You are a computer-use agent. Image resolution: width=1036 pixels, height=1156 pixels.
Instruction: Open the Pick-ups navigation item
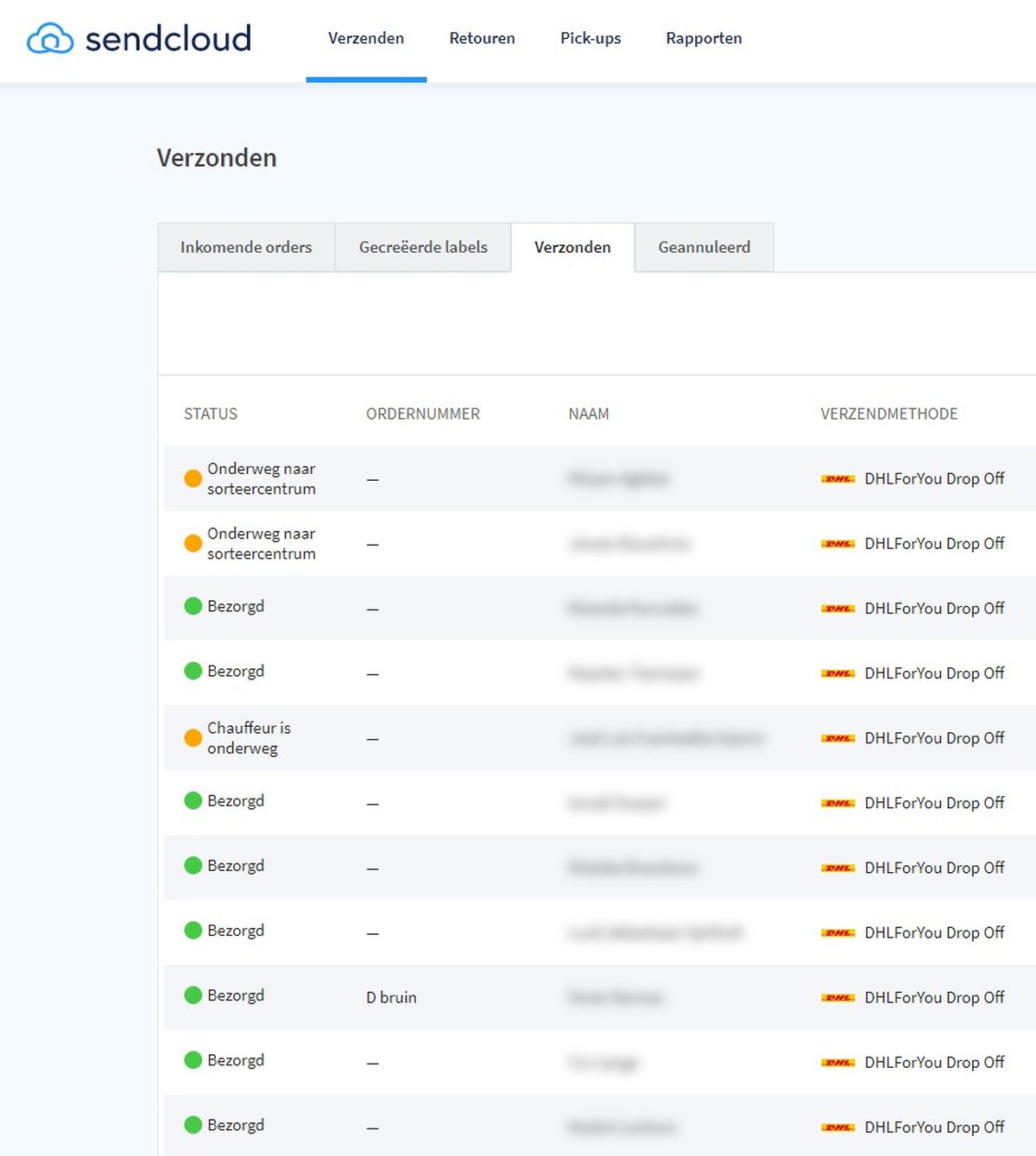coord(591,38)
